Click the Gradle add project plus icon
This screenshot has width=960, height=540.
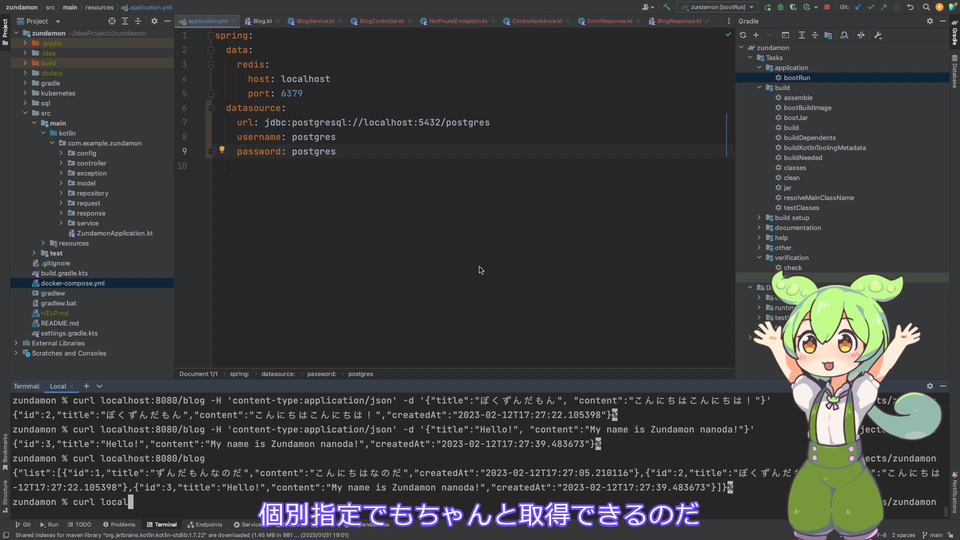tap(756, 36)
